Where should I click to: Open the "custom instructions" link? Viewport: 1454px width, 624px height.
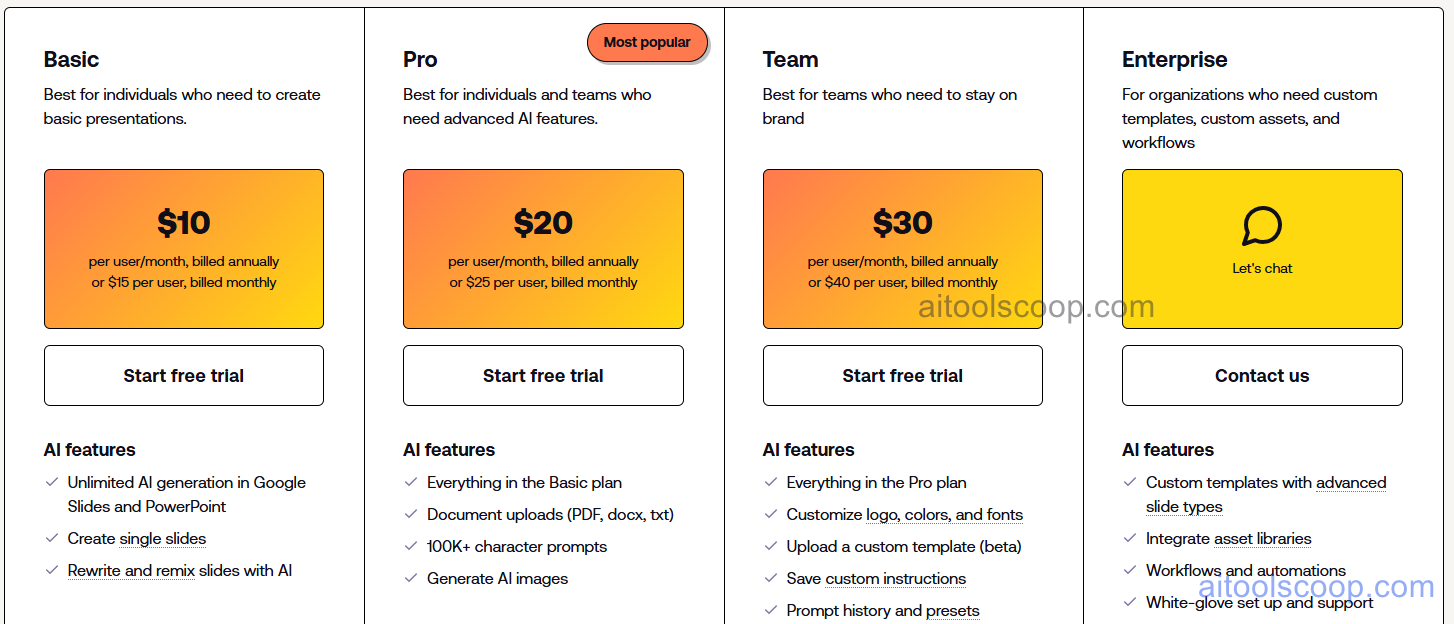pyautogui.click(x=895, y=578)
